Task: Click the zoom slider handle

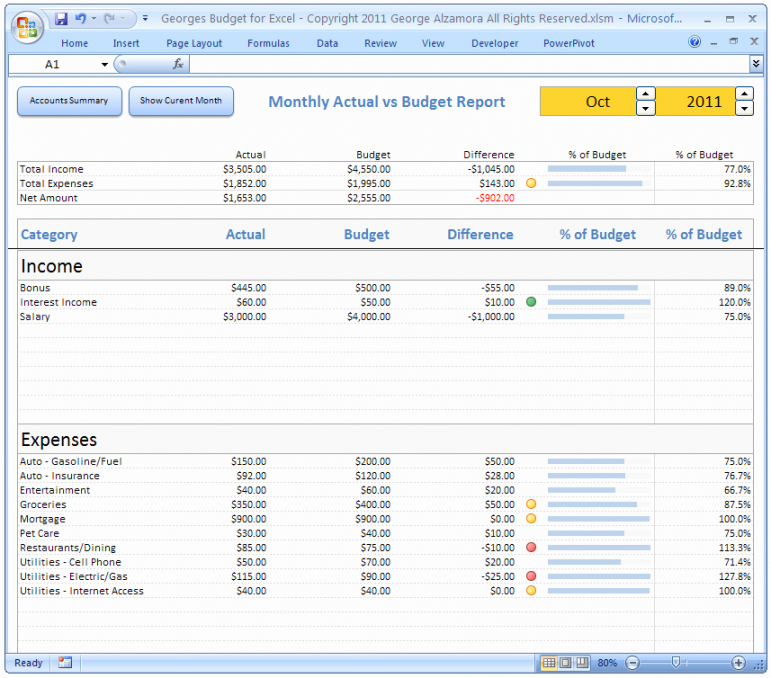Action: tap(677, 663)
